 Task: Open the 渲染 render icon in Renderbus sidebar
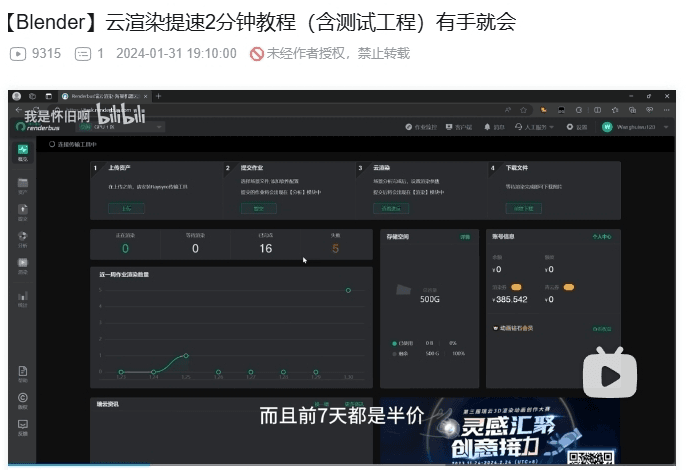(23, 265)
